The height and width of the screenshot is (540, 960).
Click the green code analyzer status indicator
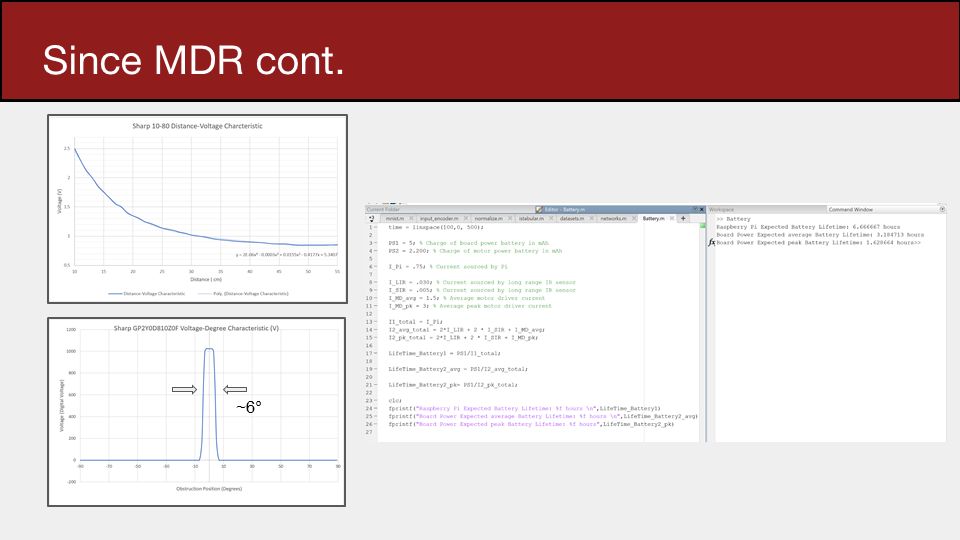(x=702, y=226)
